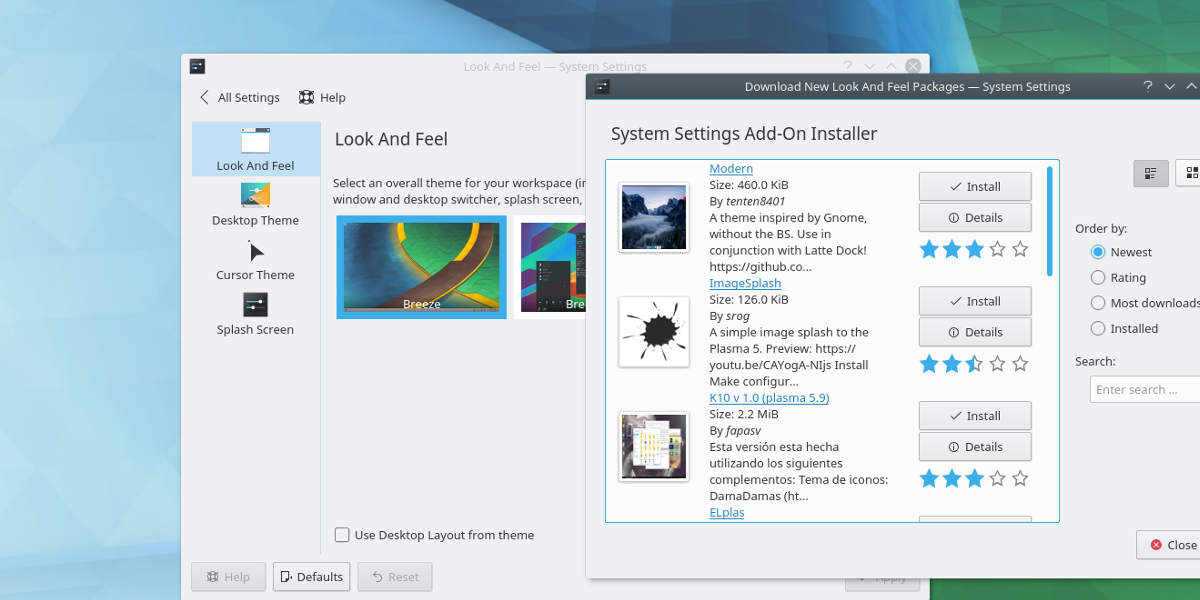Screen dimensions: 1200x600
Task: Open context help in download dialog titlebar
Action: click(x=1148, y=87)
